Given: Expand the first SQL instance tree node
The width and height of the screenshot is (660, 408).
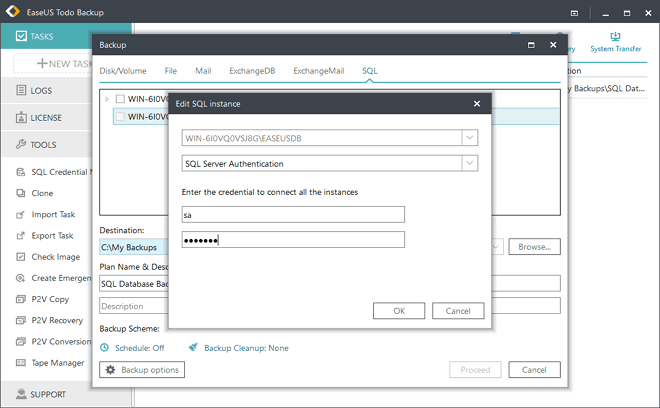Looking at the screenshot, I should (107, 99).
